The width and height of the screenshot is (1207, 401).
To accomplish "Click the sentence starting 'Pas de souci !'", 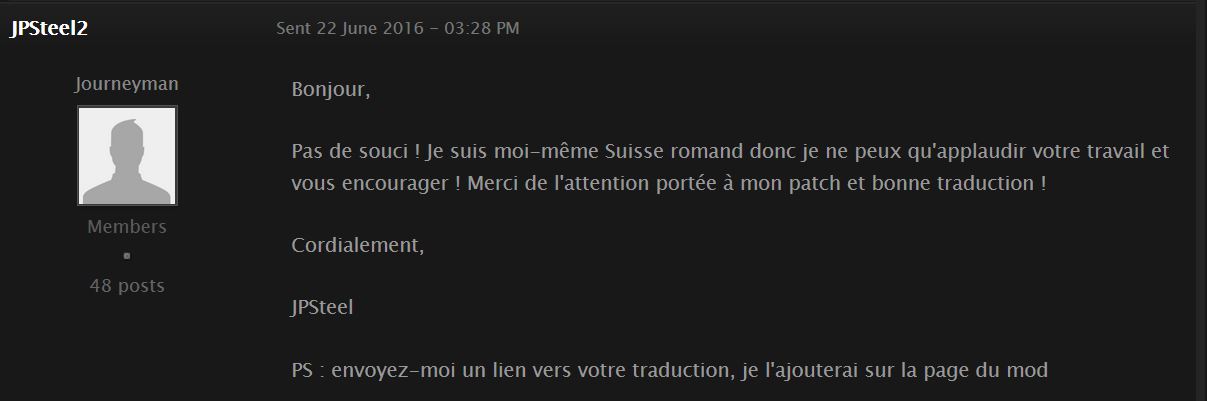I will tap(730, 152).
